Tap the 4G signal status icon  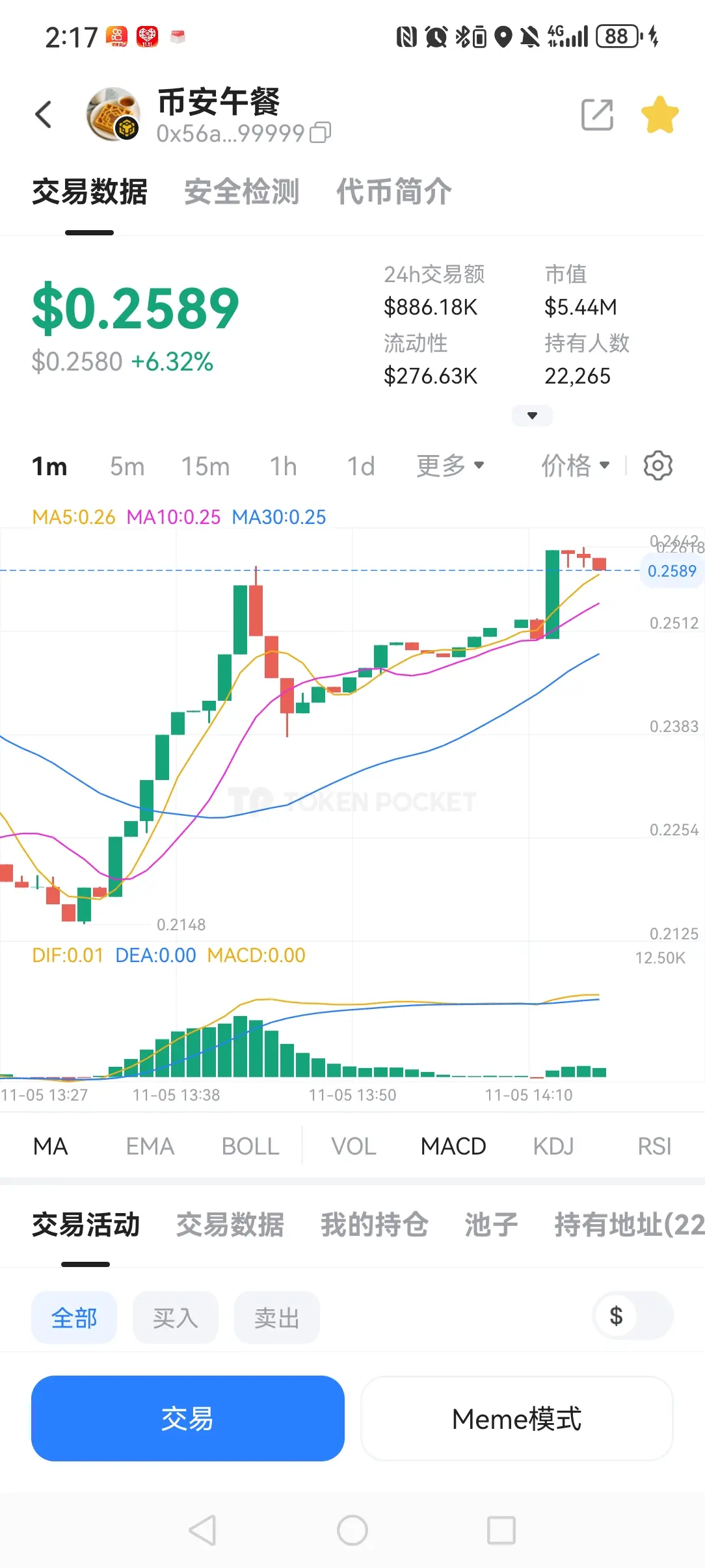(x=568, y=36)
